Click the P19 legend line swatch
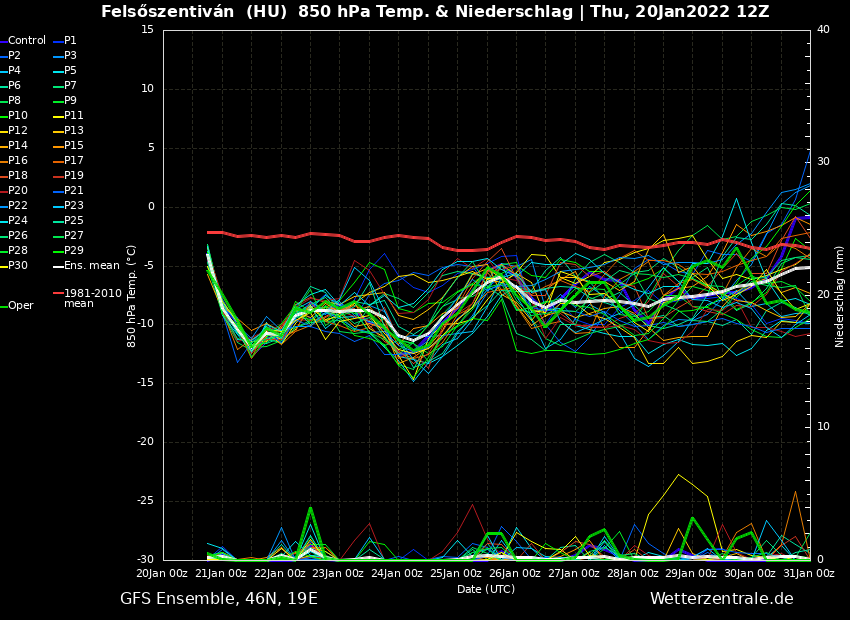Viewport: 850px width, 620px height. (58, 176)
